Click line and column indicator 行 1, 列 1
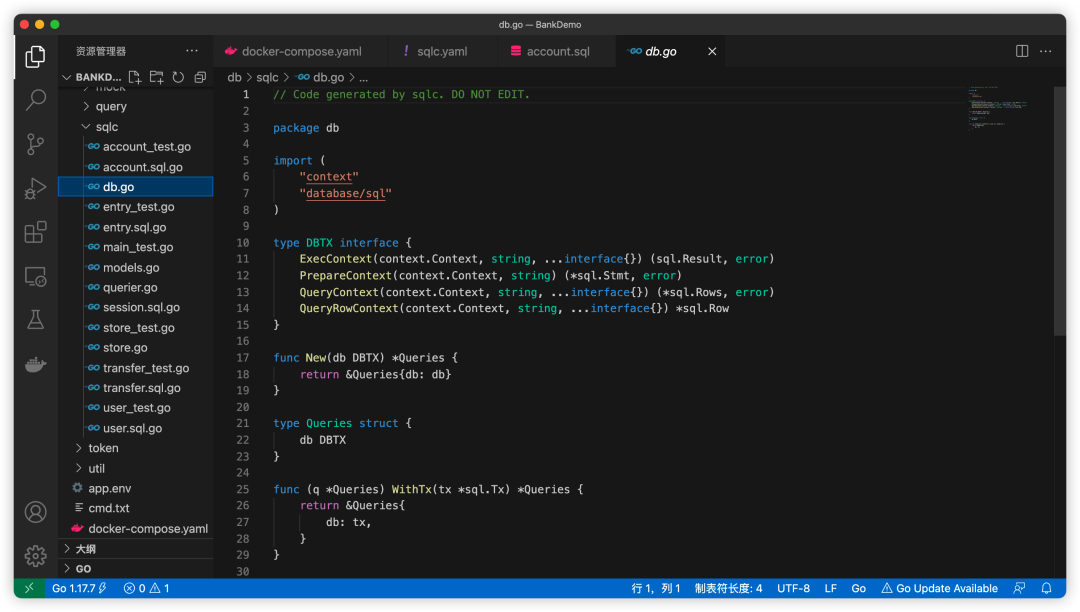This screenshot has width=1080, height=612. 656,589
